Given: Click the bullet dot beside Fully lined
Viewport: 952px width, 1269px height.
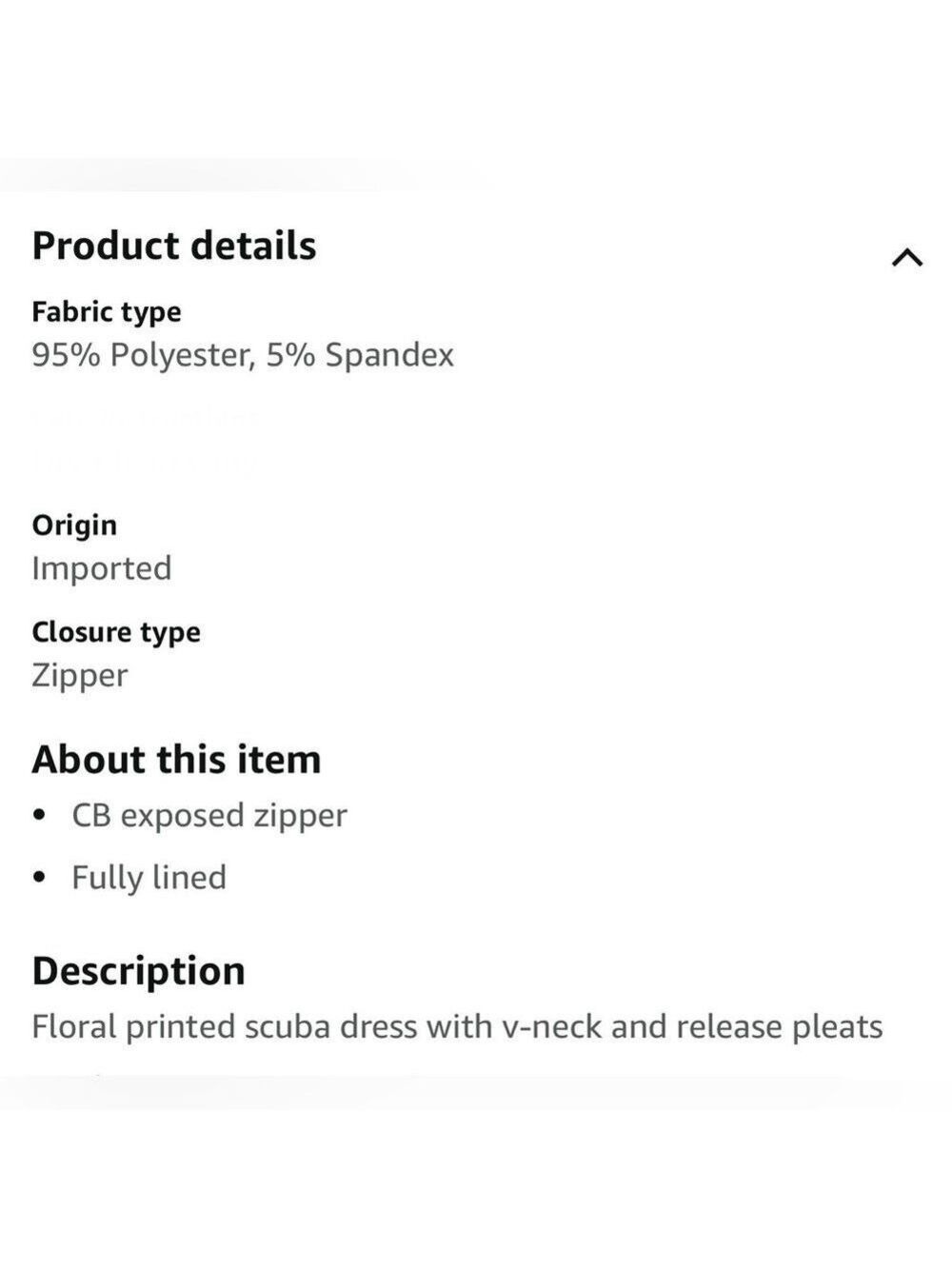Looking at the screenshot, I should click(39, 878).
